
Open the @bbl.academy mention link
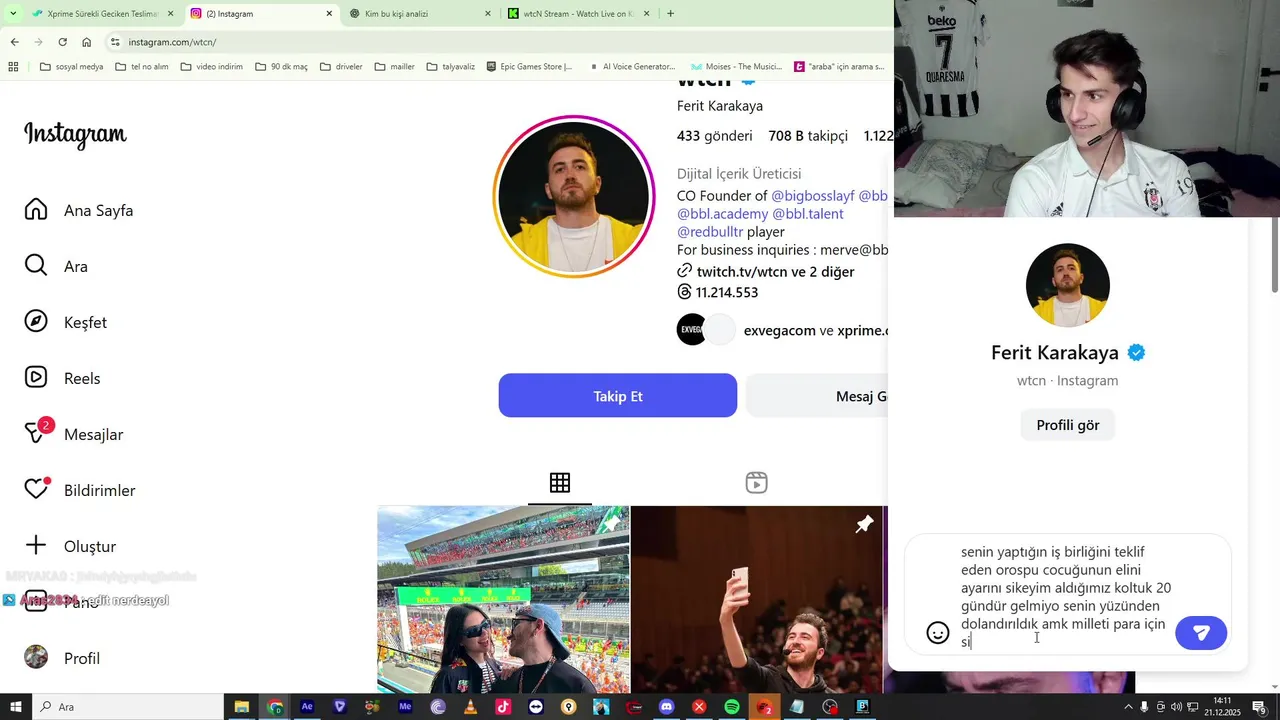click(x=723, y=214)
